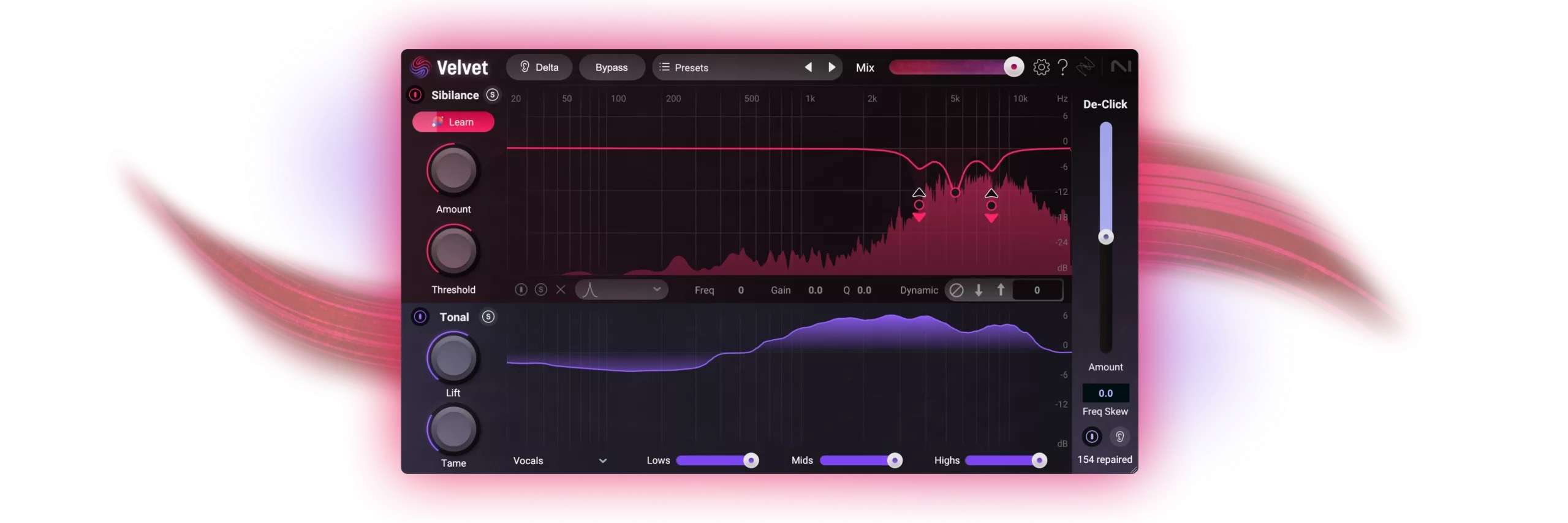This screenshot has width=1568, height=523.
Task: Click the Freq value field
Action: (x=740, y=290)
